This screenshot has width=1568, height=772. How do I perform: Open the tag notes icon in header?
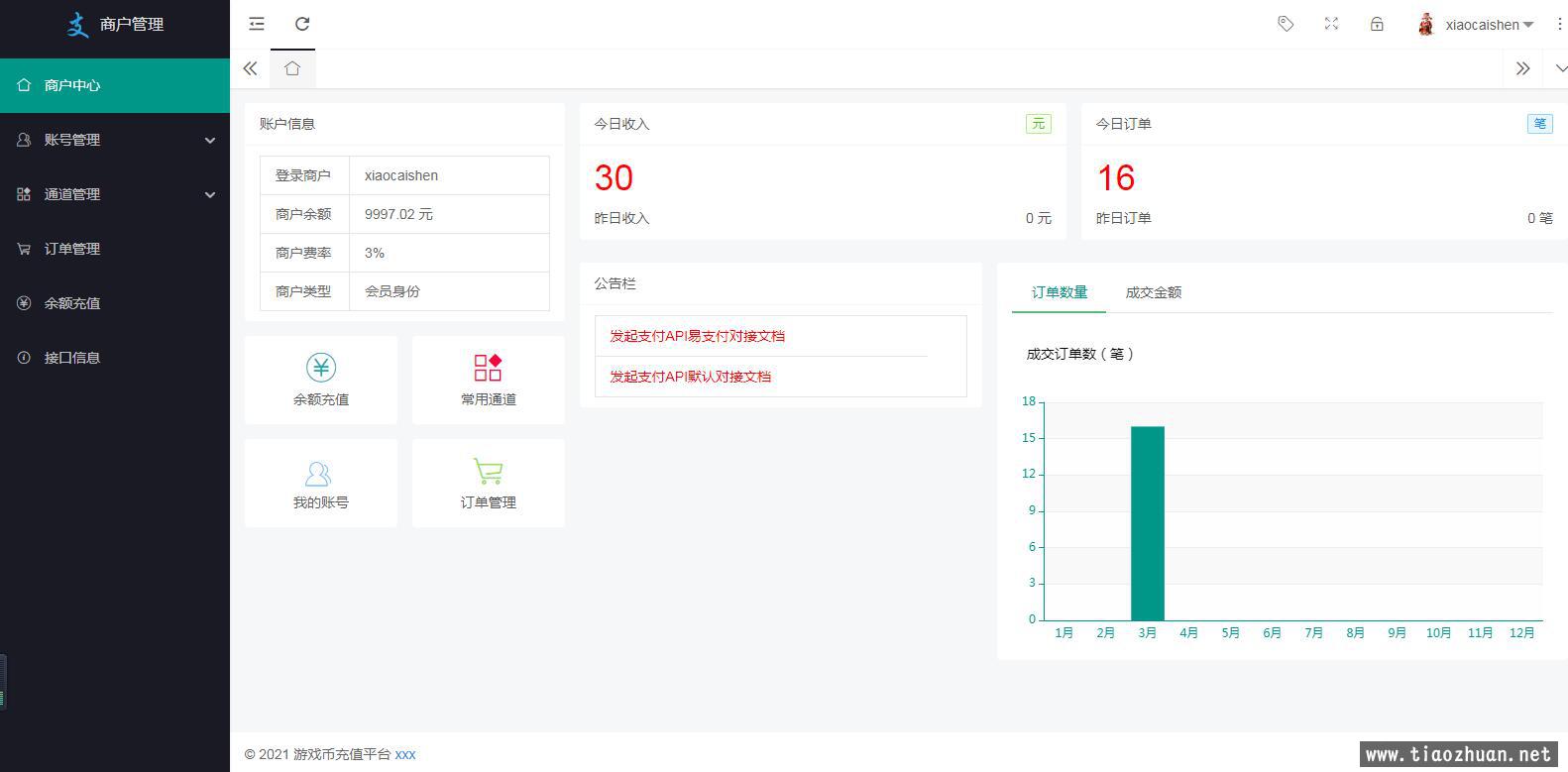pos(1286,24)
